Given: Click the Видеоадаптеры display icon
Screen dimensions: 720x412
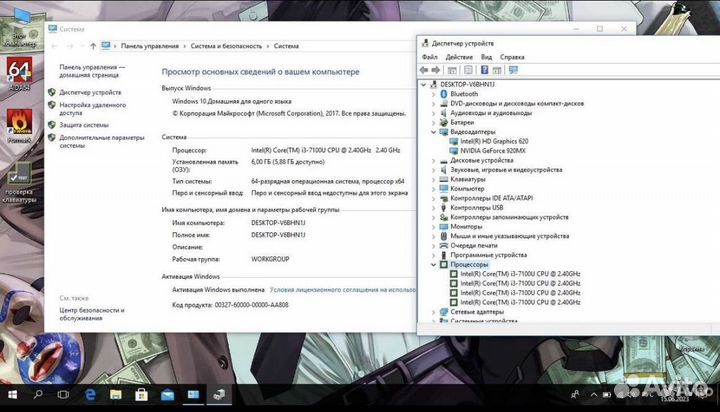Looking at the screenshot, I should point(444,132).
